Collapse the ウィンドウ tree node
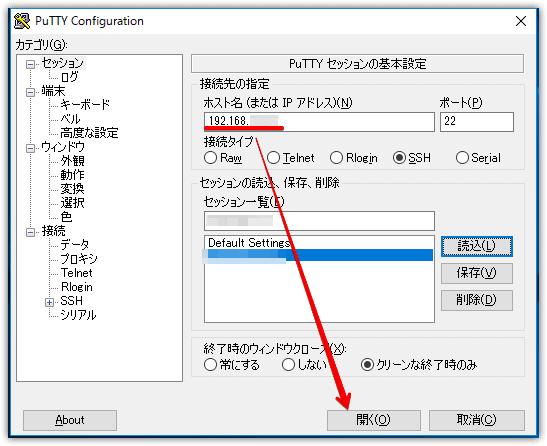This screenshot has height=446, width=547. point(31,148)
